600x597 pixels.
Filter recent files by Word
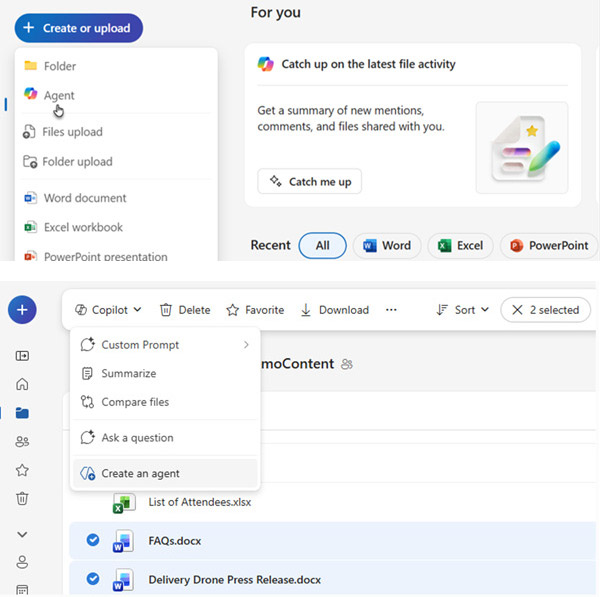pyautogui.click(x=387, y=245)
